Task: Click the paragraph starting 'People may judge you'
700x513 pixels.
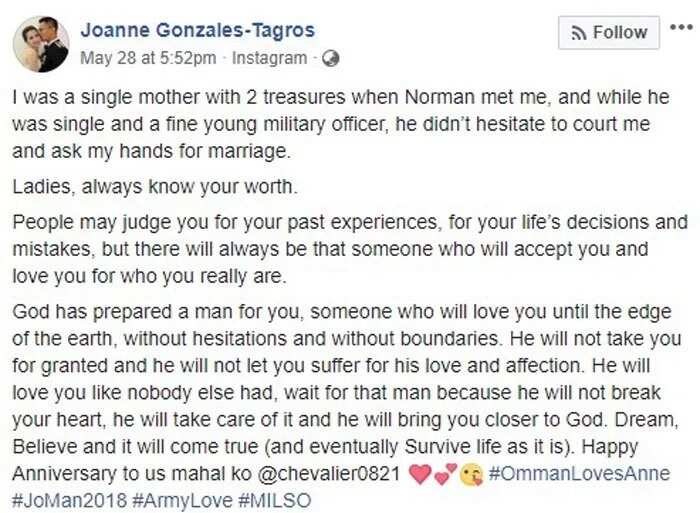Action: 350,249
